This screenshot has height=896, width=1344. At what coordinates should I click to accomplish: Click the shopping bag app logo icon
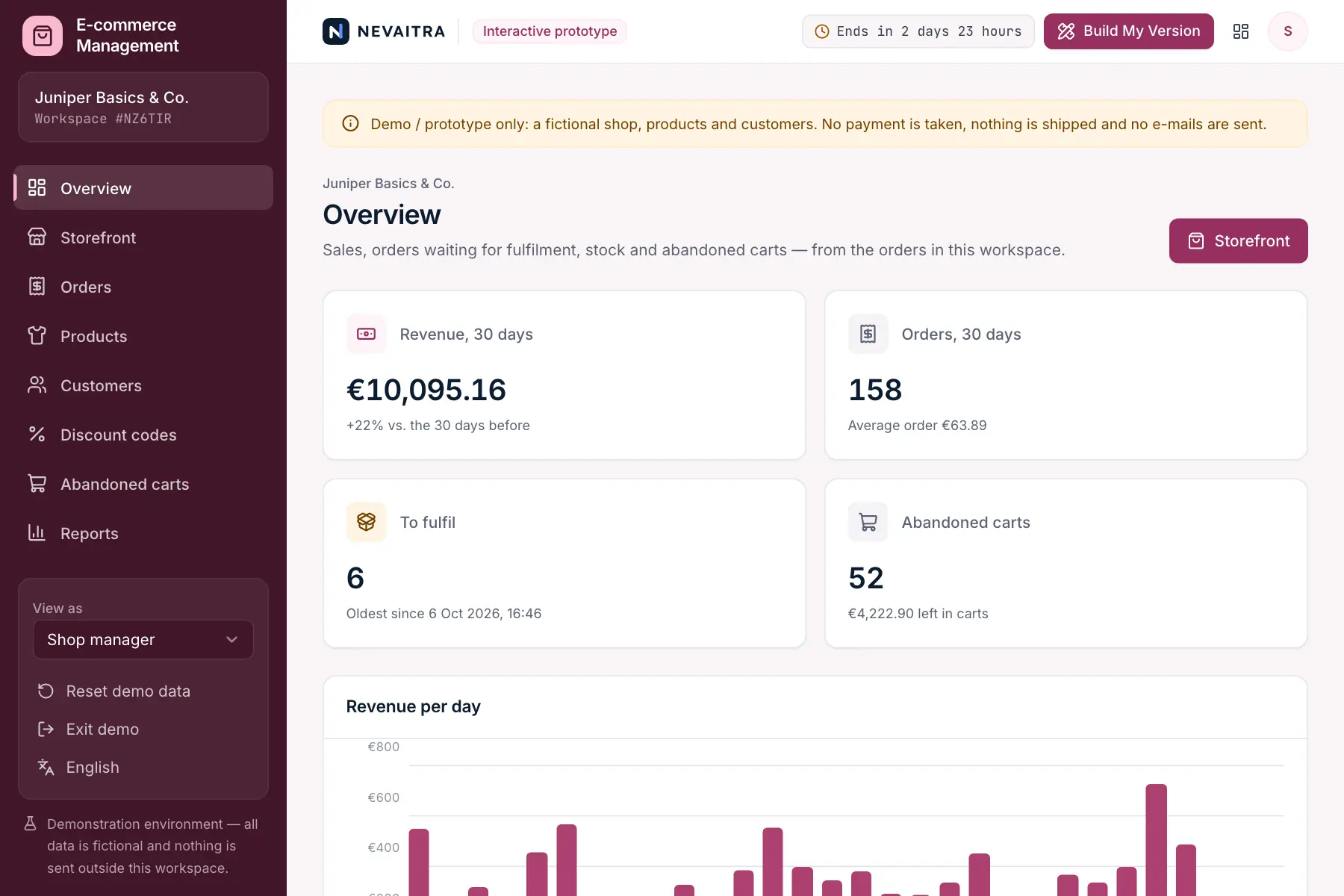point(43,35)
